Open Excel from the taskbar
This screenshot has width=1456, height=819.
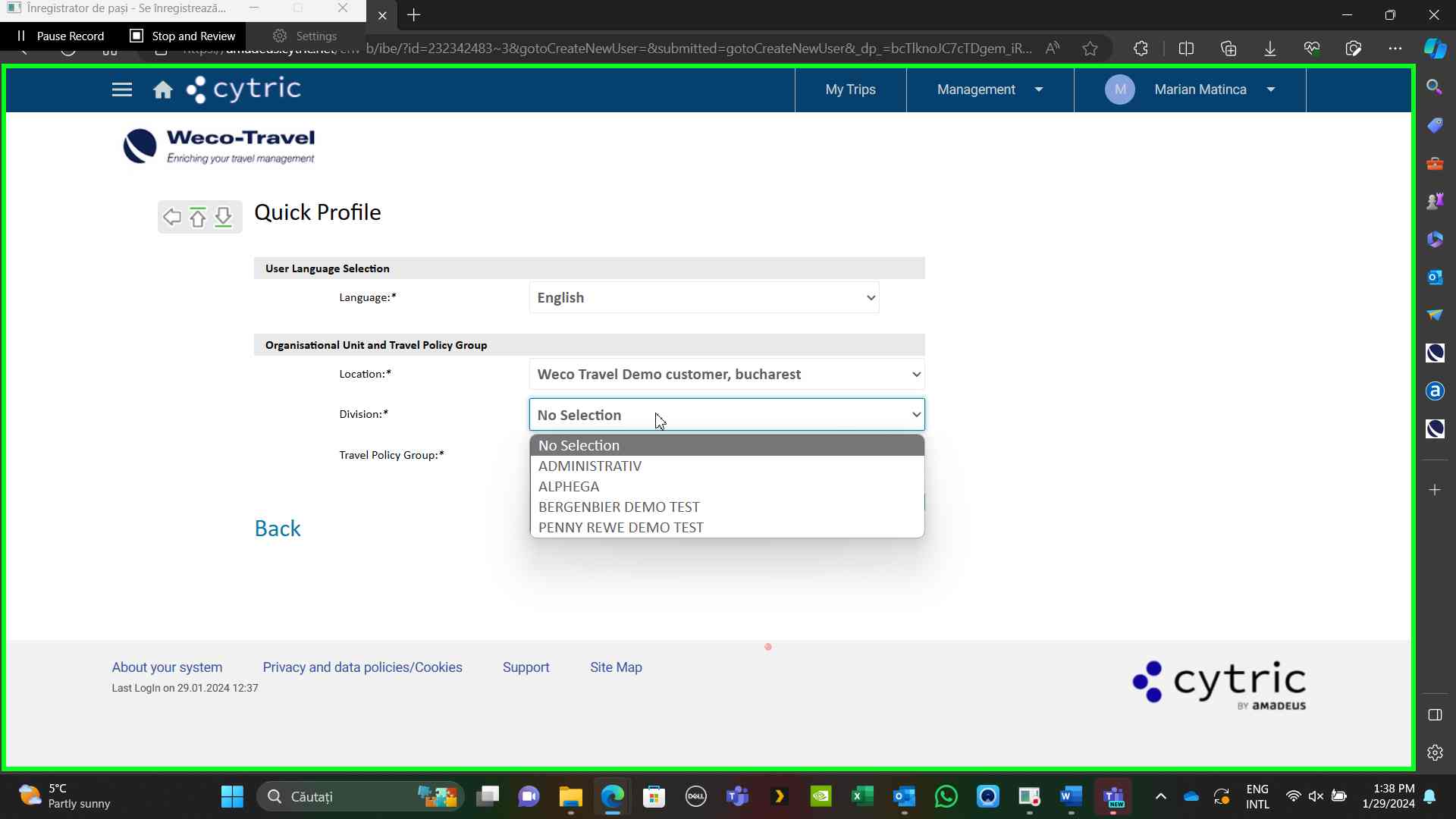pyautogui.click(x=862, y=796)
